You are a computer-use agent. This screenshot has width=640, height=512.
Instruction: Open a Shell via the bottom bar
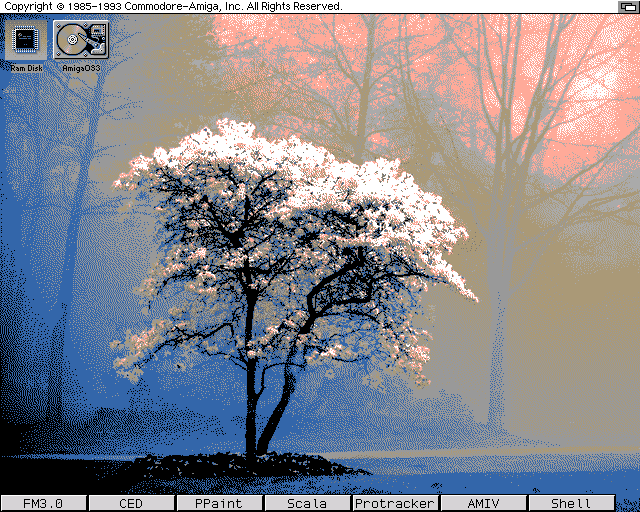(x=571, y=503)
